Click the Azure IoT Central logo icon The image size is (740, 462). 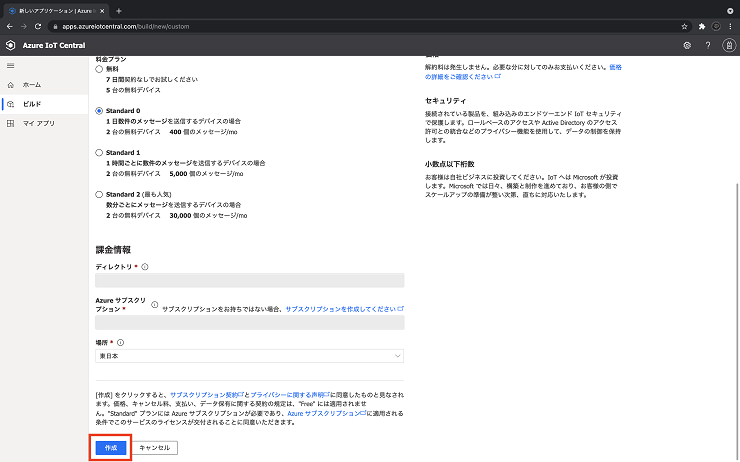click(10, 45)
